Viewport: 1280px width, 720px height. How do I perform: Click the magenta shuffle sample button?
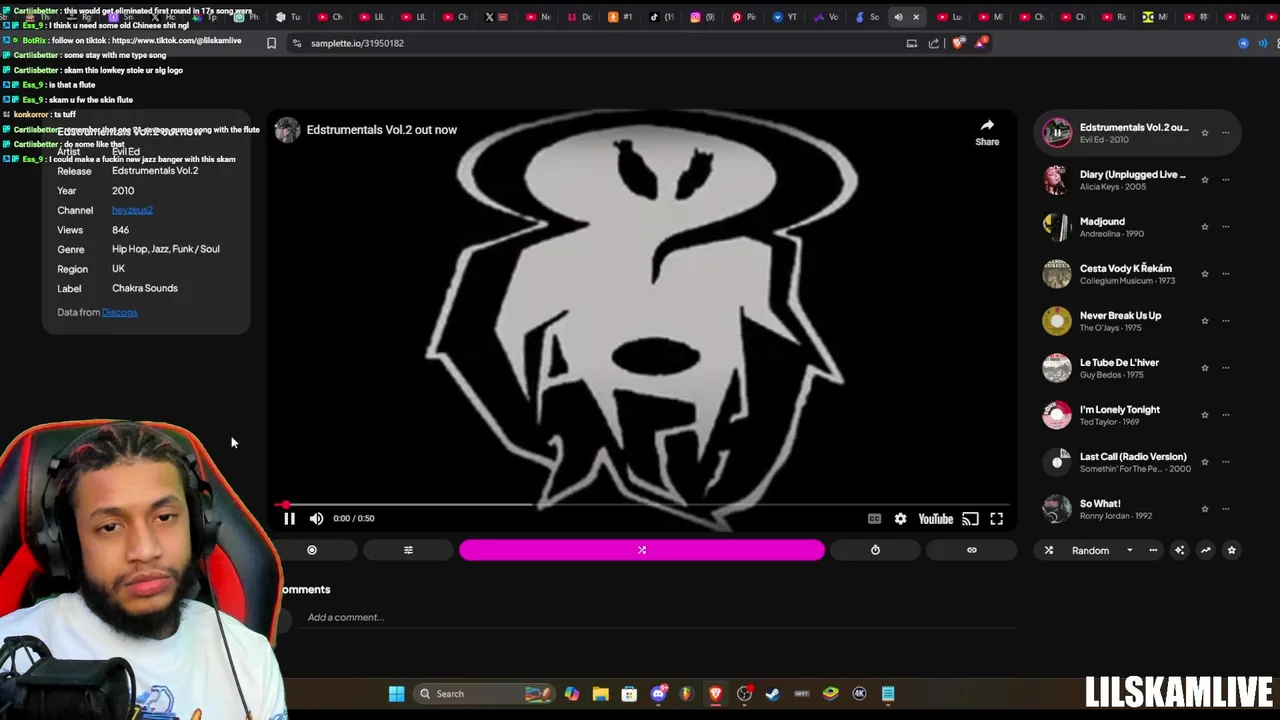(642, 550)
